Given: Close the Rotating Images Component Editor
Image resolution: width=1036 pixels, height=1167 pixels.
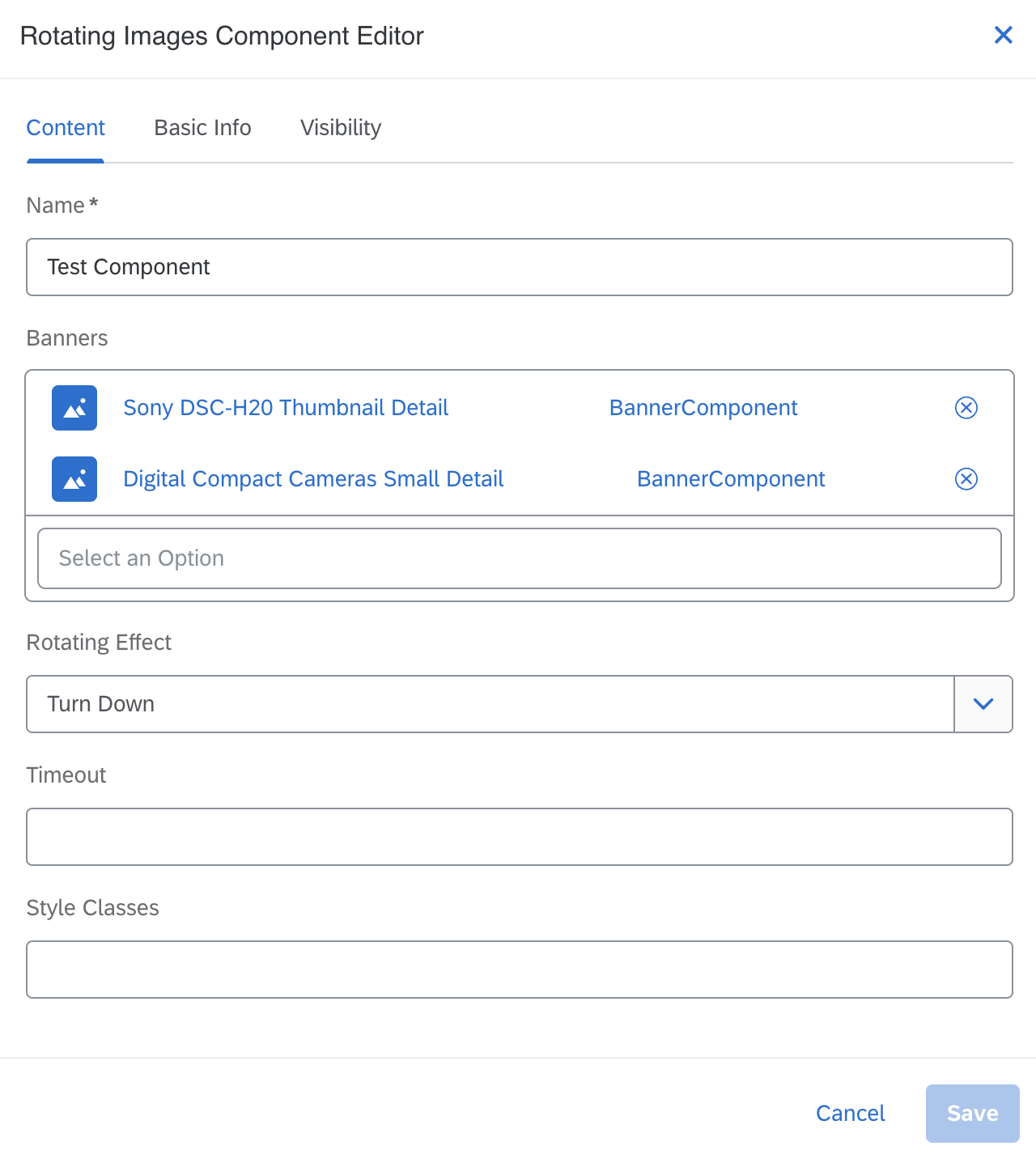Looking at the screenshot, I should pyautogui.click(x=1003, y=35).
